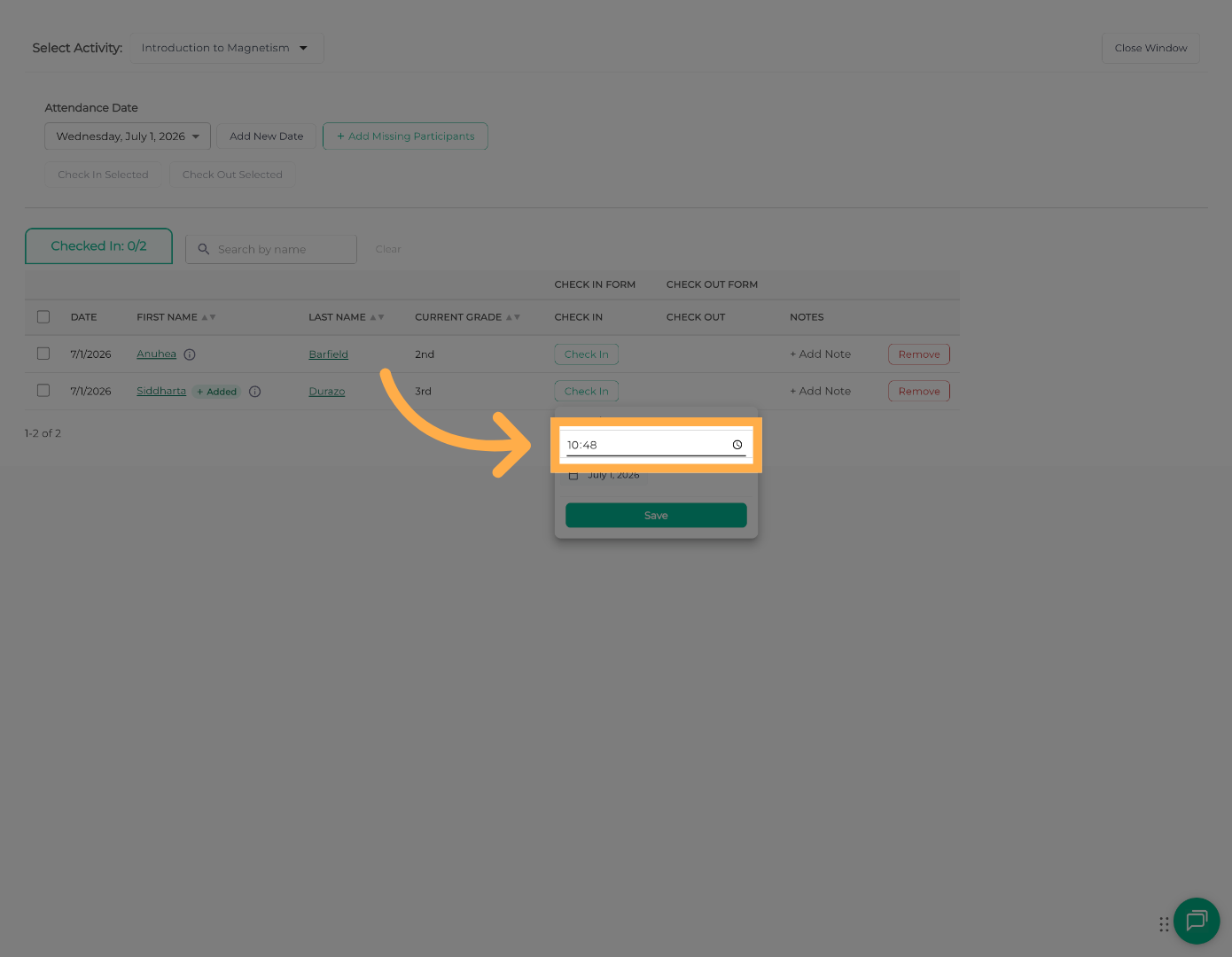The height and width of the screenshot is (957, 1232).
Task: Click the 3rd grade cell
Action: [x=424, y=392]
